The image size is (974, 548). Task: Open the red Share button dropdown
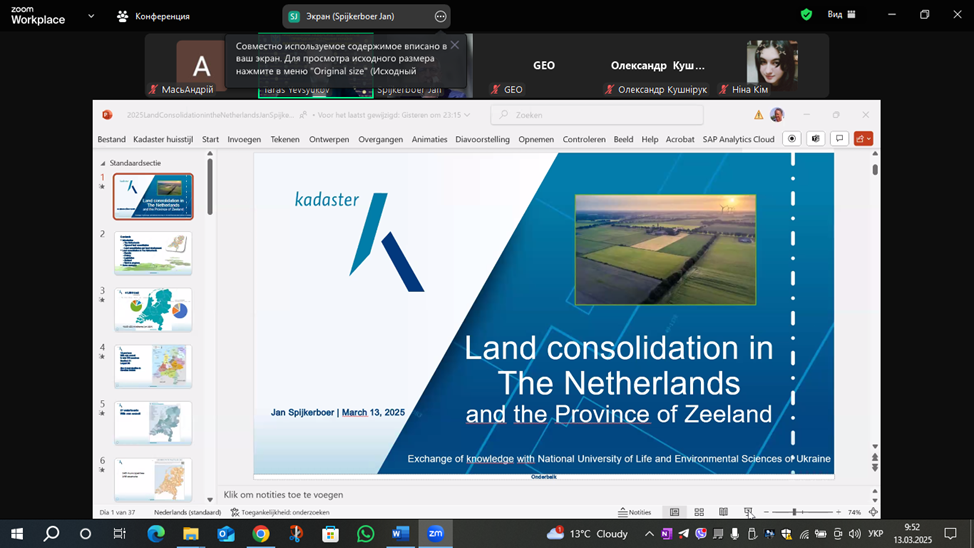point(863,139)
